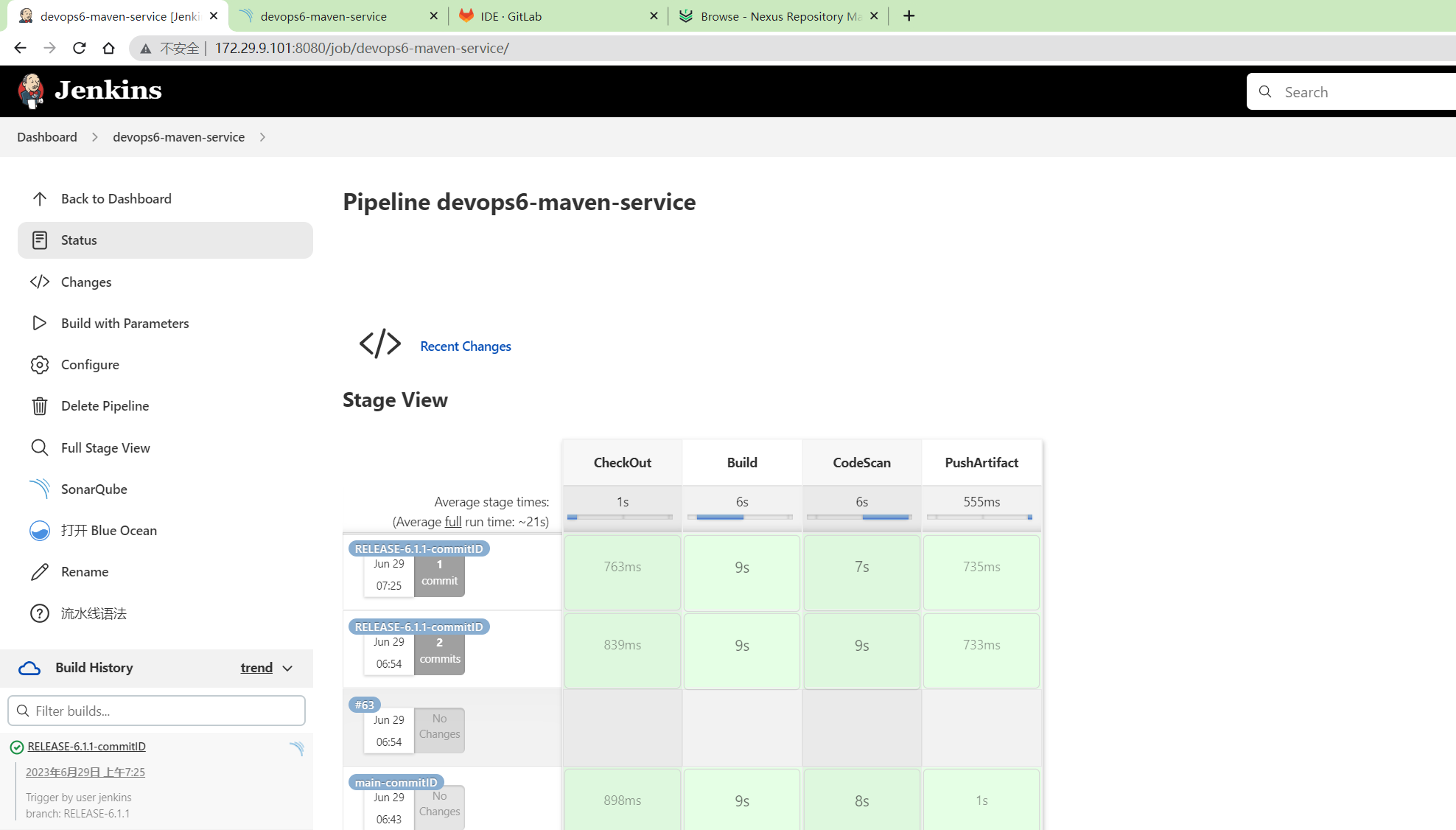Viewport: 1456px width, 830px height.
Task: Open the Recent Changes link
Action: point(466,346)
